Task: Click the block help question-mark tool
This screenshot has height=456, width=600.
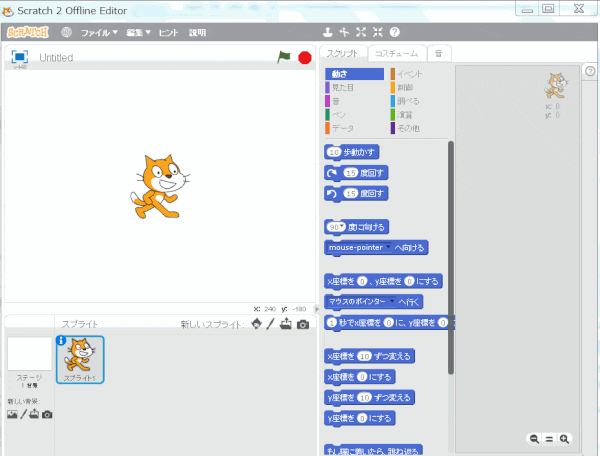Action: pyautogui.click(x=395, y=32)
